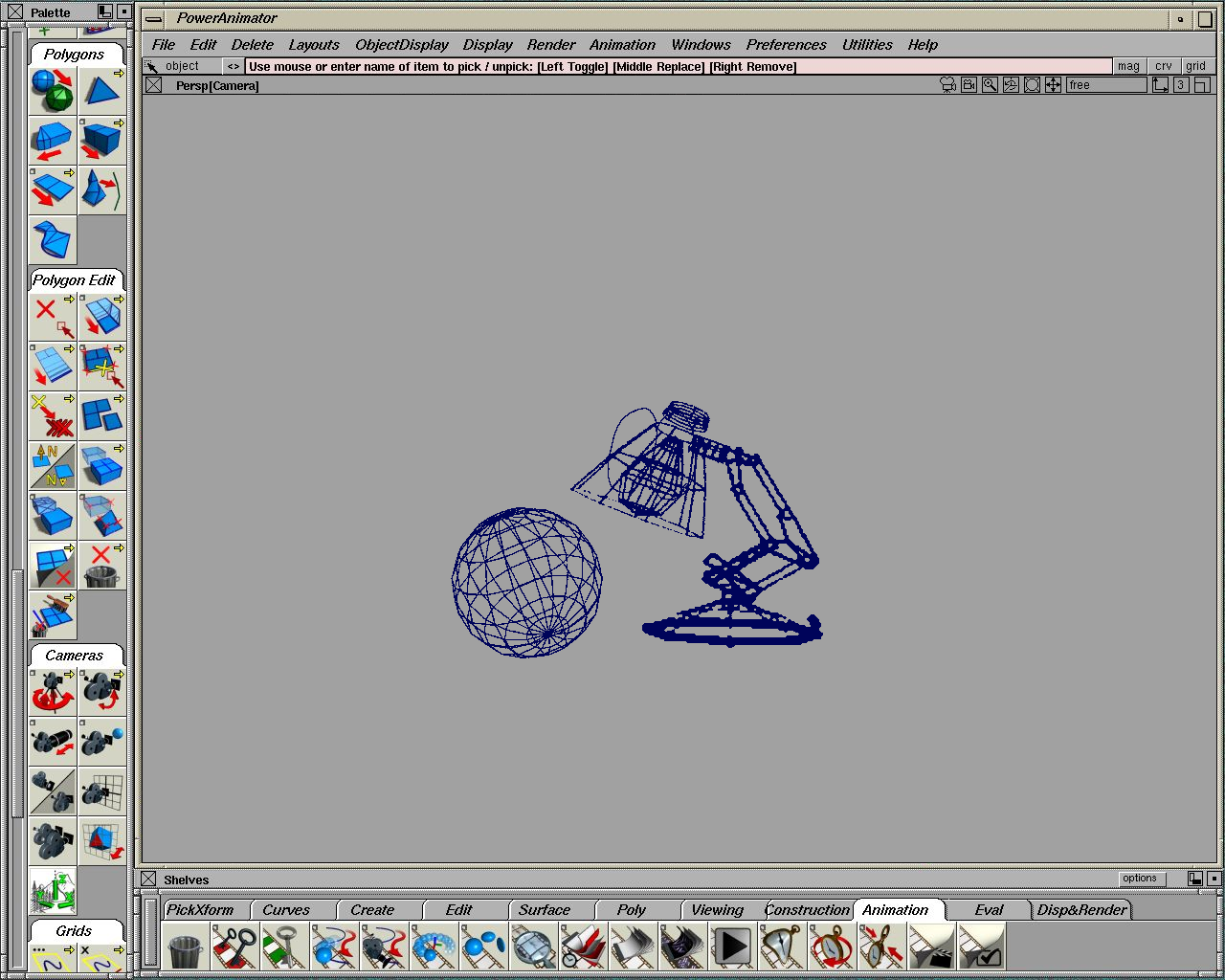Click the tripod camera icon in Persp title bar
Viewport: 1225px width, 980px height.
pos(947,85)
